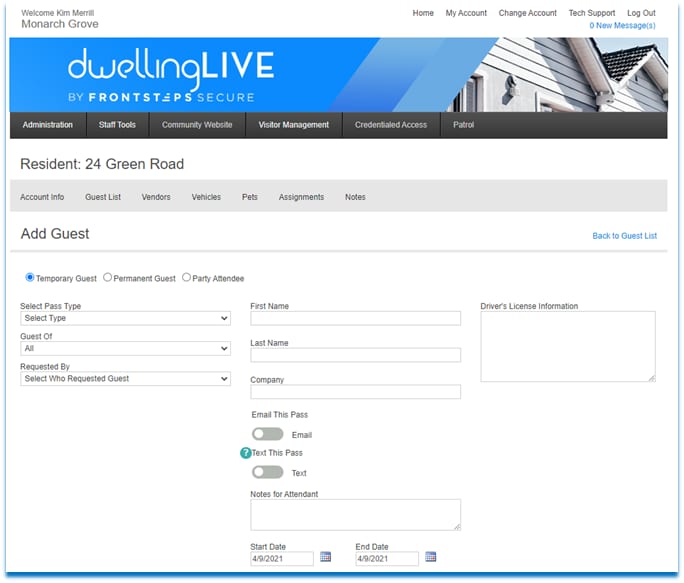
Task: Click into the Notes for Attendant textarea
Action: coord(356,515)
